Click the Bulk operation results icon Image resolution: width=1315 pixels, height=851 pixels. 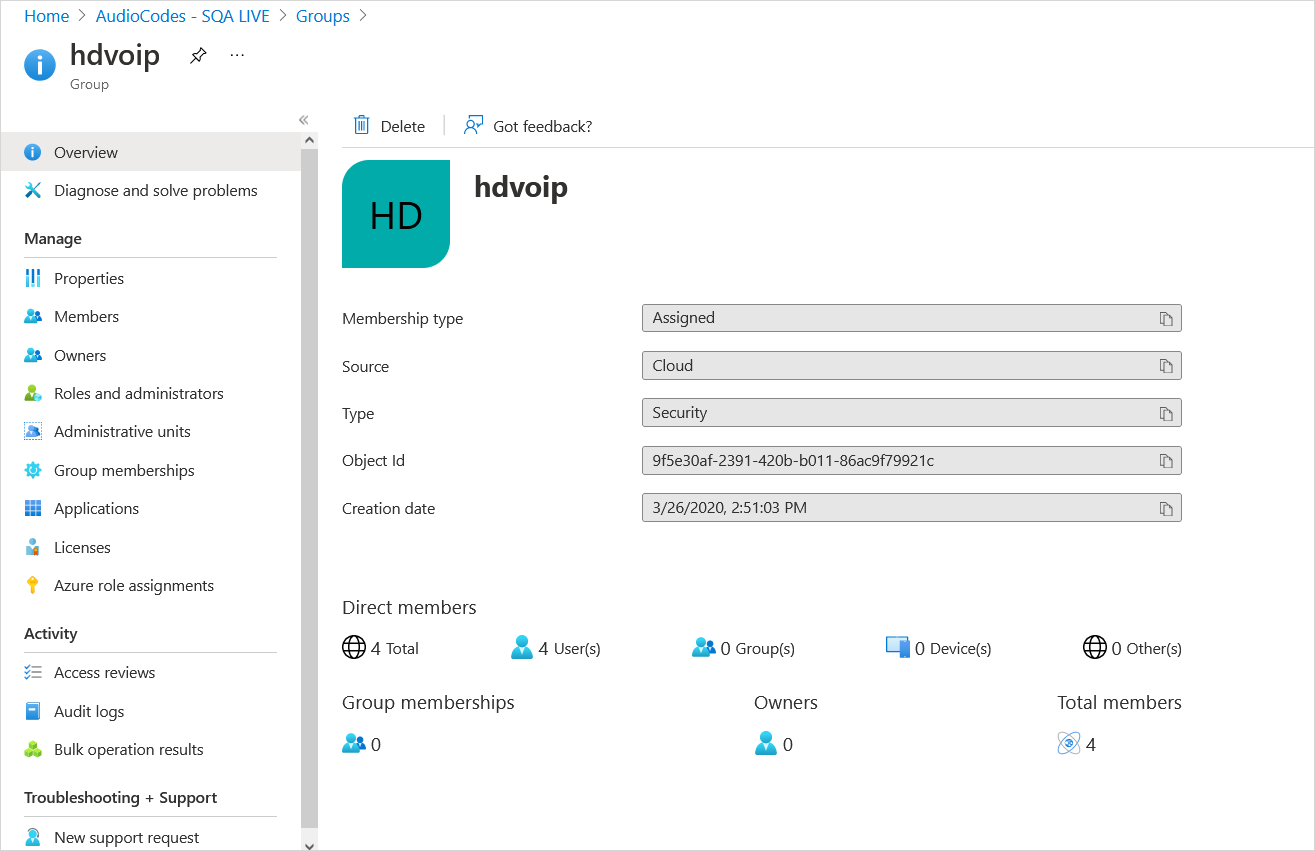pyautogui.click(x=33, y=749)
